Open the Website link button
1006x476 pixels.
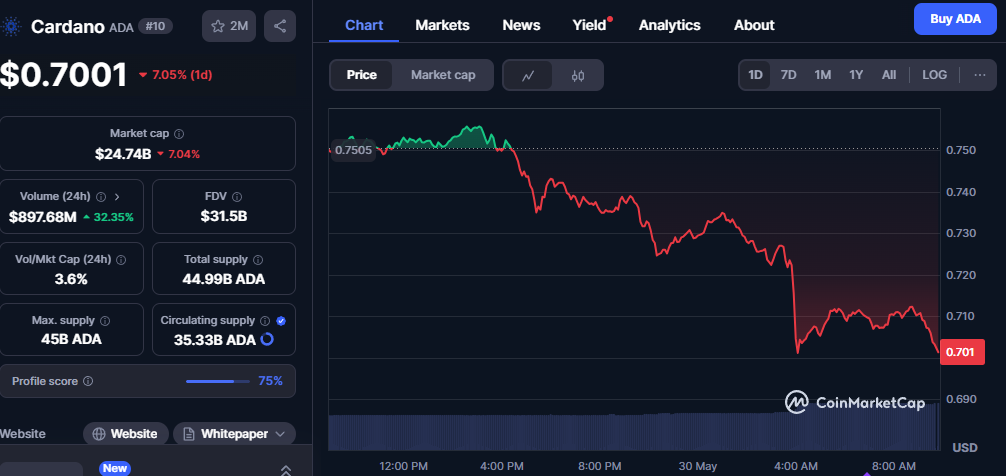[x=126, y=434]
